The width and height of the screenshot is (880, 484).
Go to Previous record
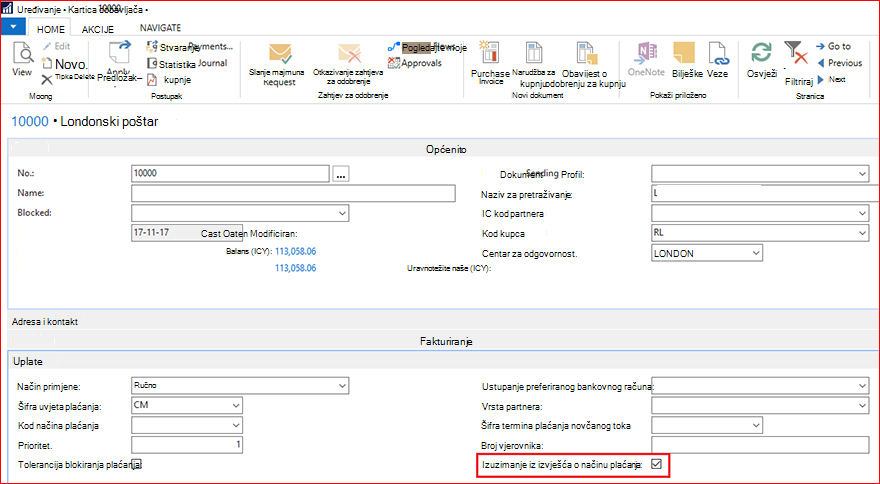(x=840, y=63)
